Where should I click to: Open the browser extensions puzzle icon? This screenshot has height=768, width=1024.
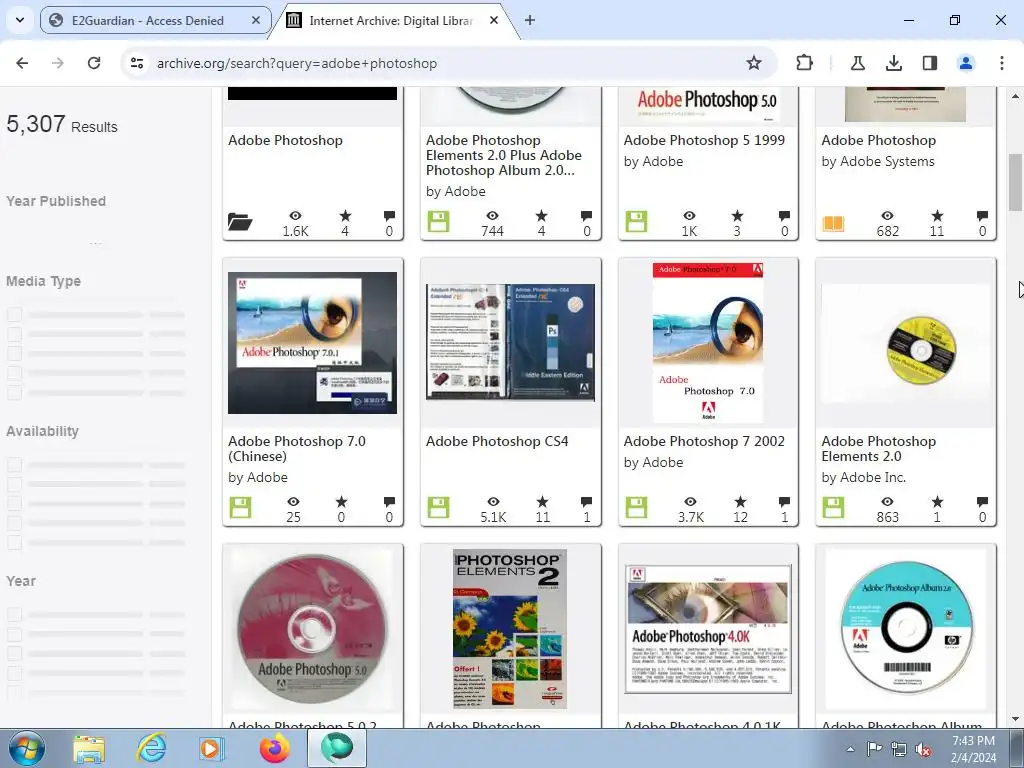tap(805, 63)
